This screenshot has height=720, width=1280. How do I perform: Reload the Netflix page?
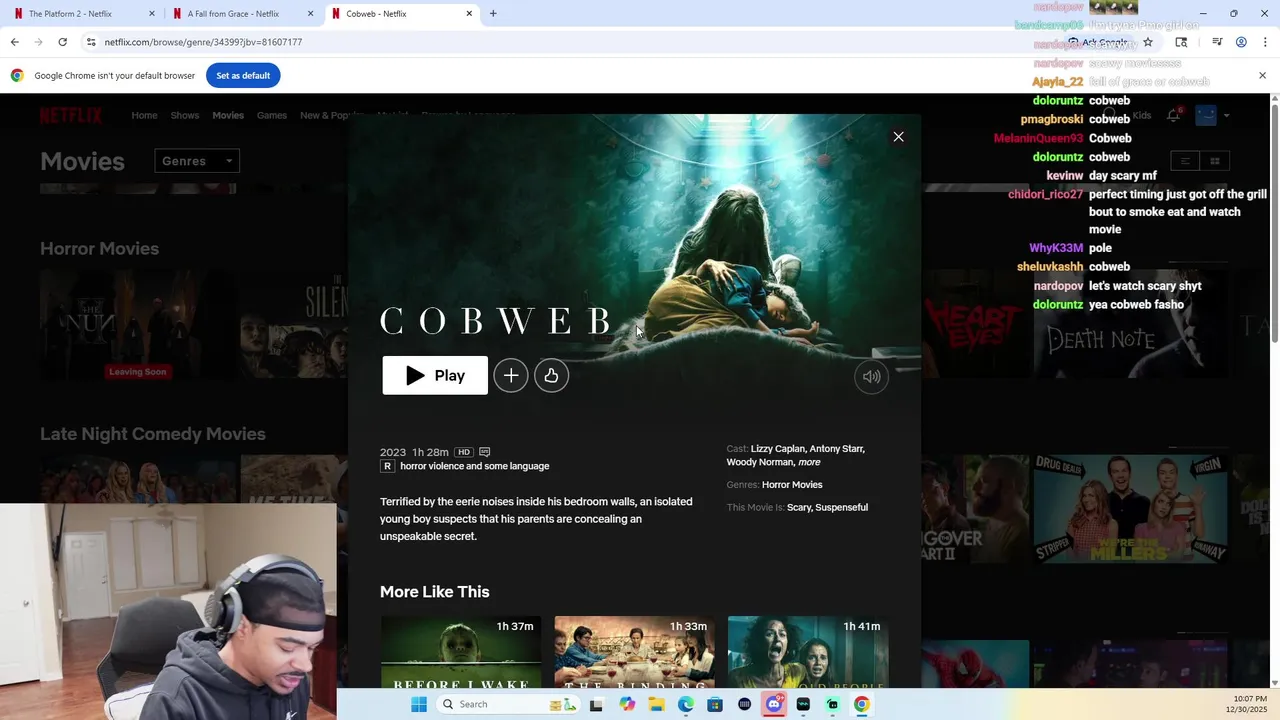(x=62, y=42)
